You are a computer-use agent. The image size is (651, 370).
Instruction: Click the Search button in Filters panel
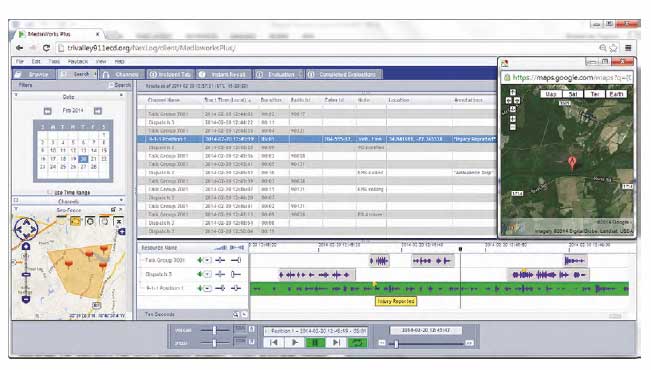(x=120, y=85)
